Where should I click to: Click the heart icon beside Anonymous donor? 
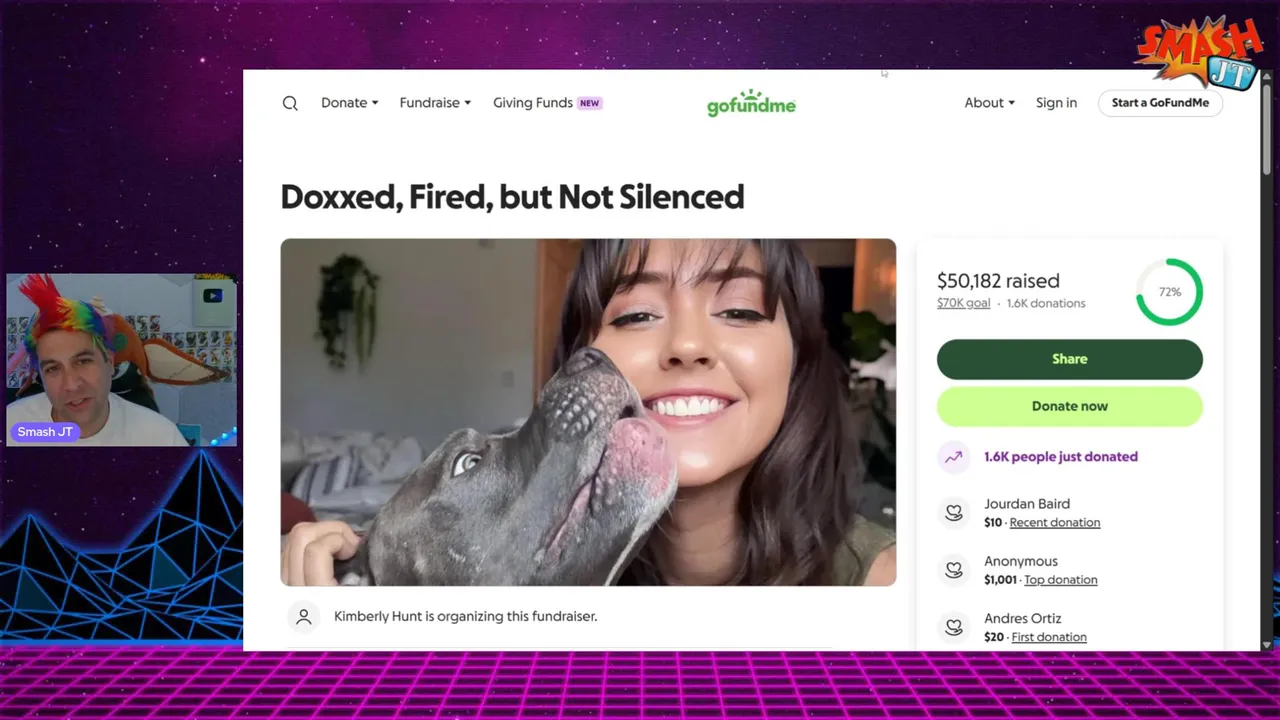tap(954, 570)
